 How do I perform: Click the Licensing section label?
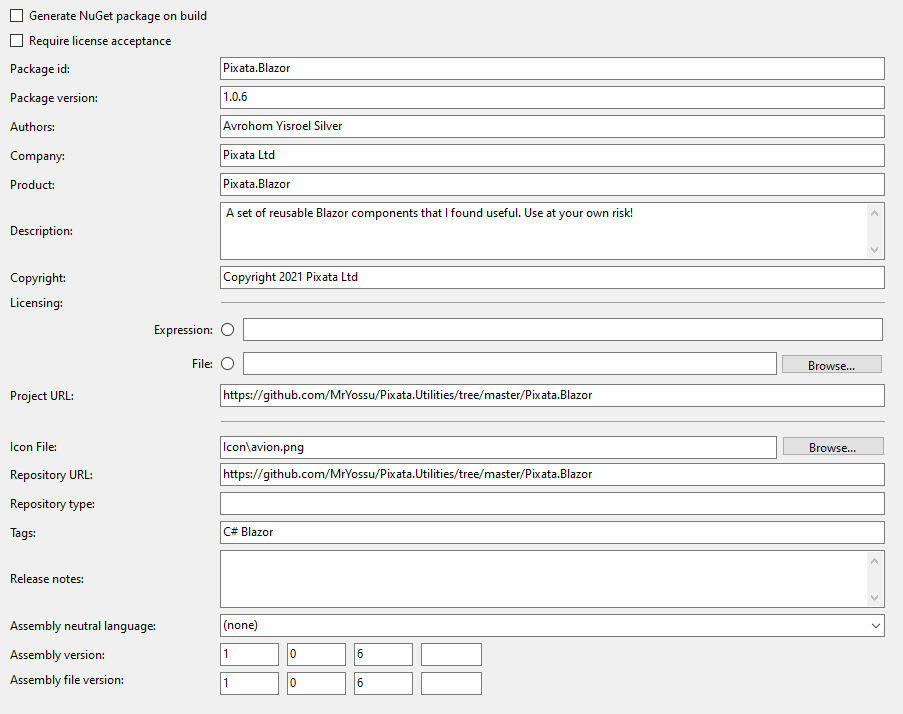36,303
